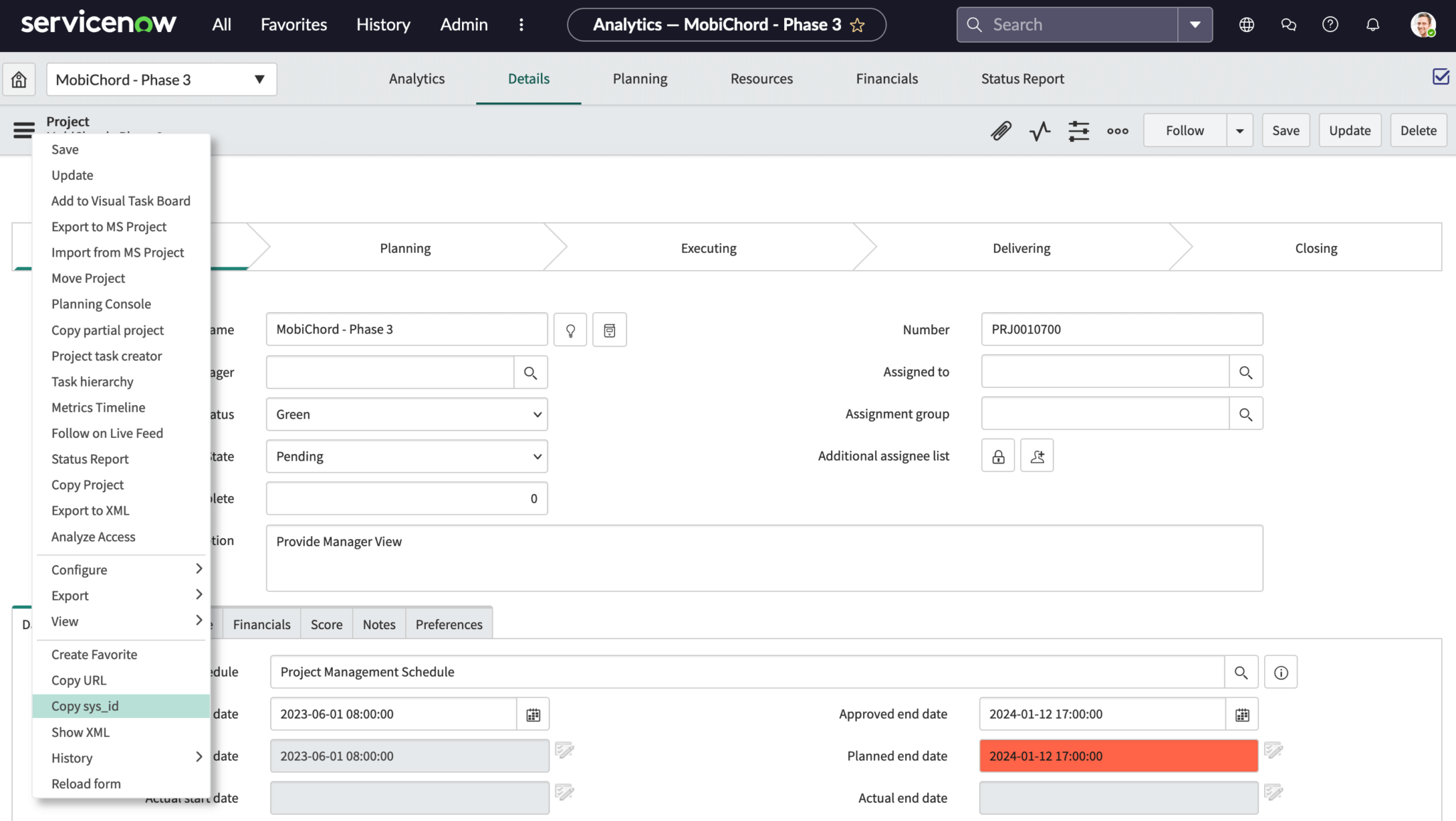Click the Follow button
Image resolution: width=1456 pixels, height=821 pixels.
[1184, 131]
